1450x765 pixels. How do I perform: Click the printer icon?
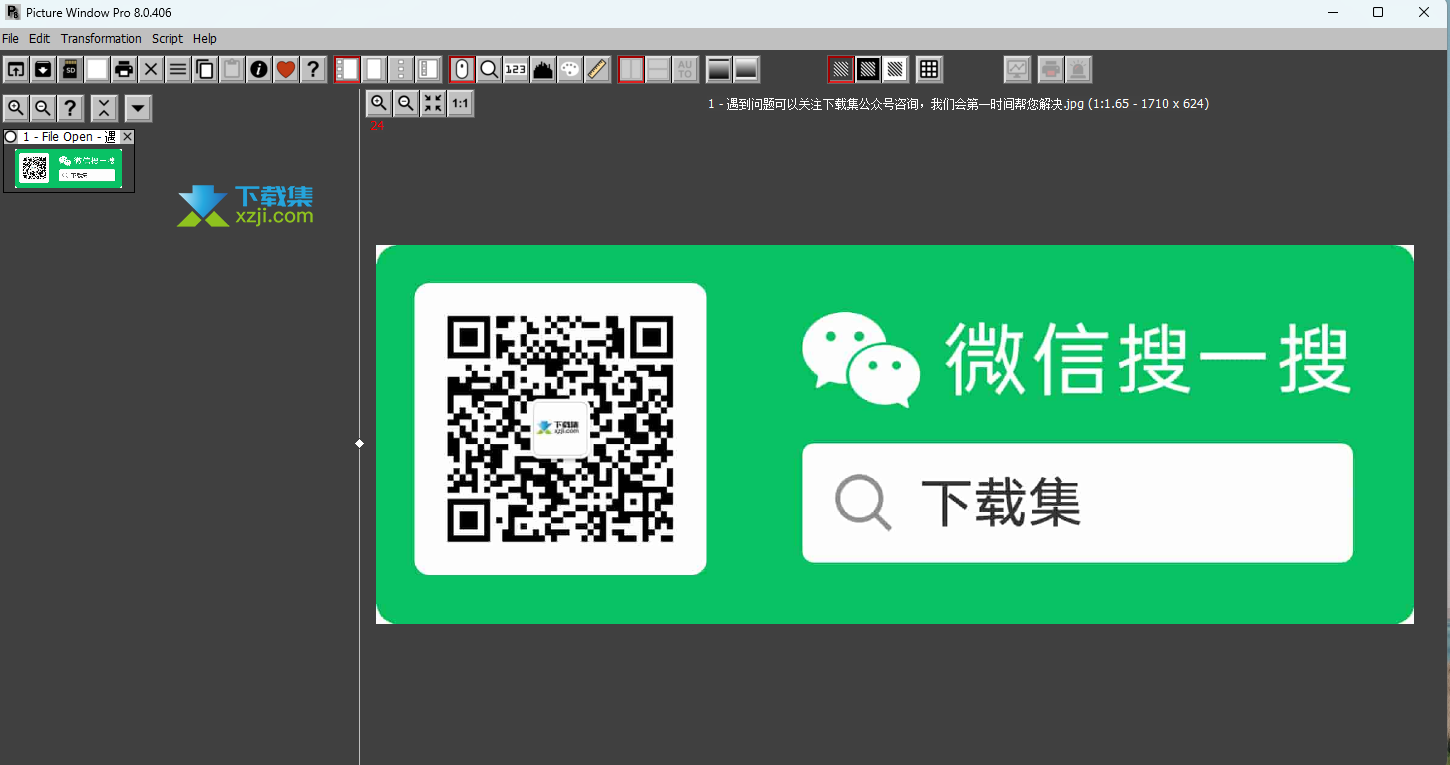[x=124, y=69]
